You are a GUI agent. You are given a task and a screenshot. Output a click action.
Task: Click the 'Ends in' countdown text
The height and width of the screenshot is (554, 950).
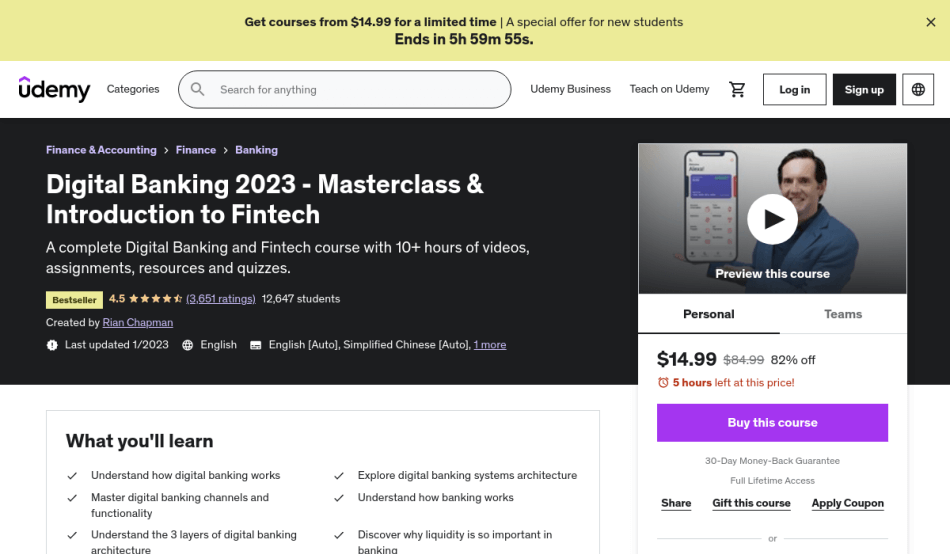pos(463,39)
